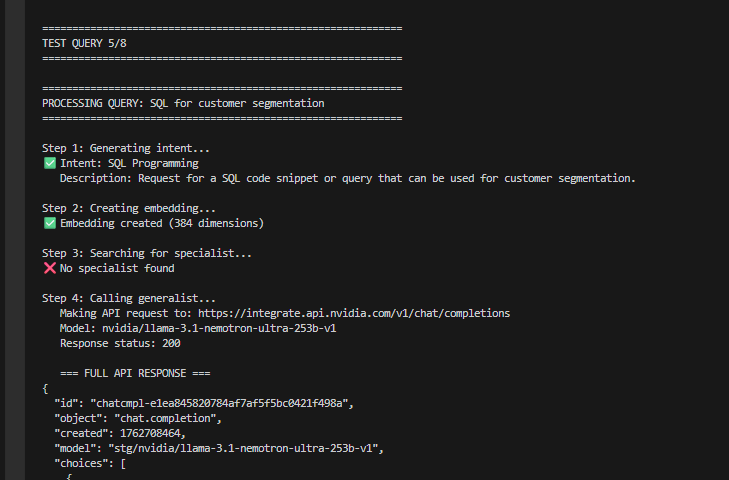
Task: Click the opening curly brace of the JSON
Action: [x=45, y=388]
